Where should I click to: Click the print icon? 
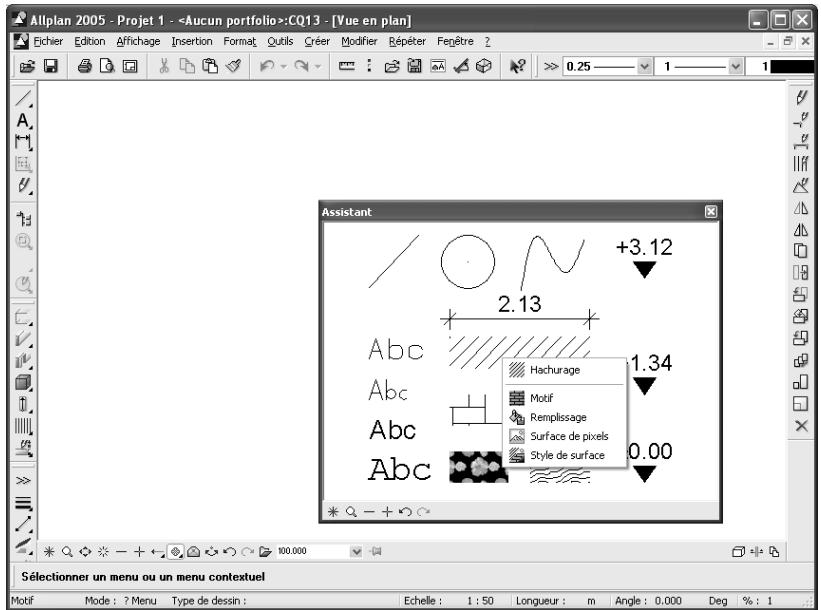click(x=84, y=66)
